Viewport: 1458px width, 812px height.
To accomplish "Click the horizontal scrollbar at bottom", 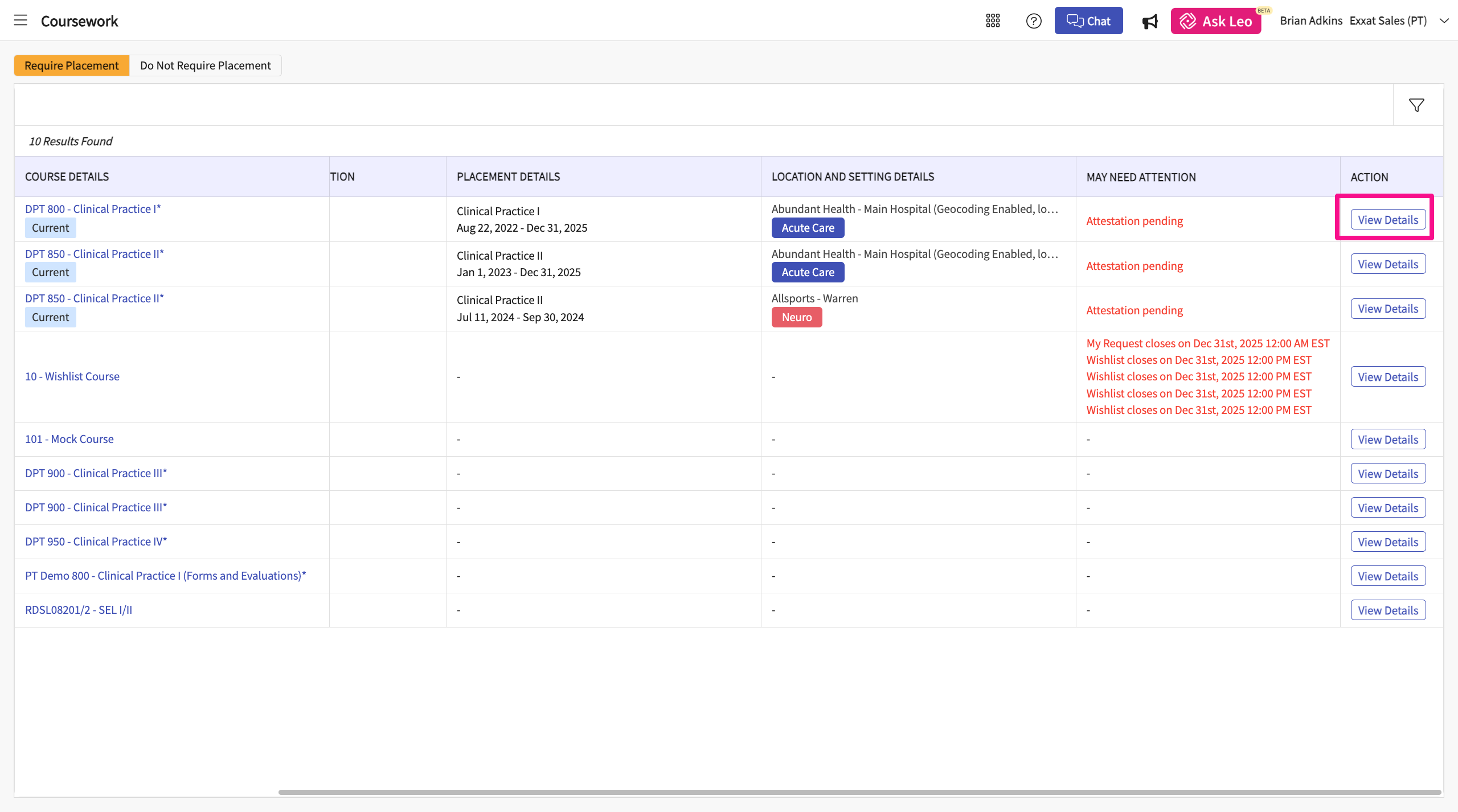I will click(x=859, y=792).
